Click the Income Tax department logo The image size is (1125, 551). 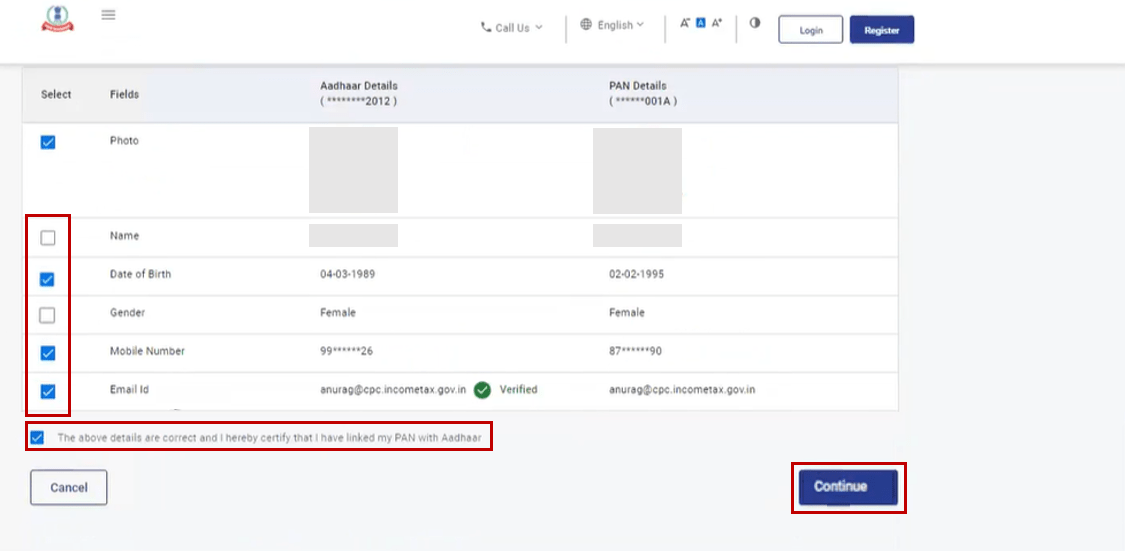(57, 19)
